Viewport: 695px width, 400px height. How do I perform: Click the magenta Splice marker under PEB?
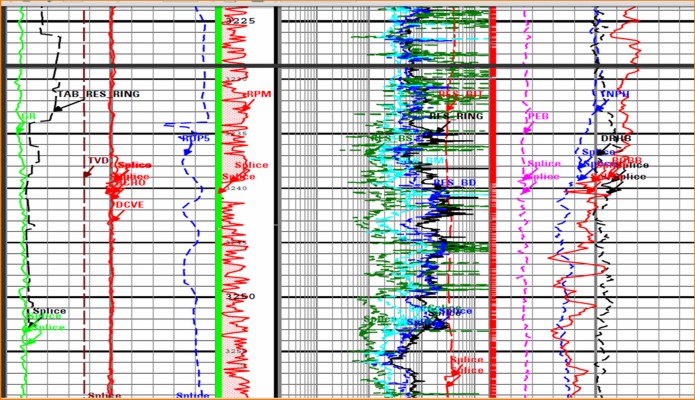[x=543, y=164]
